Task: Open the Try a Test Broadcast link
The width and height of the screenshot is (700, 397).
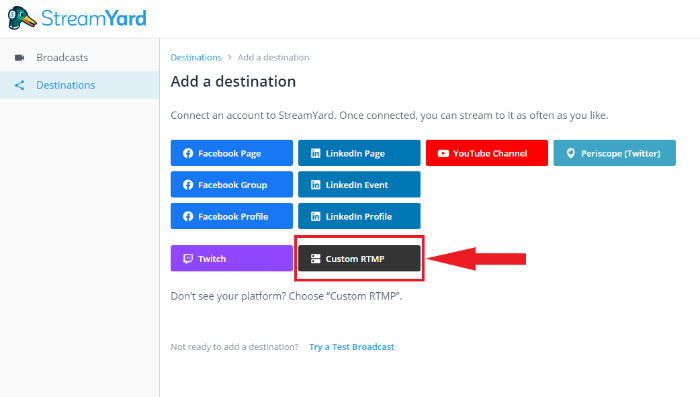Action: (352, 347)
